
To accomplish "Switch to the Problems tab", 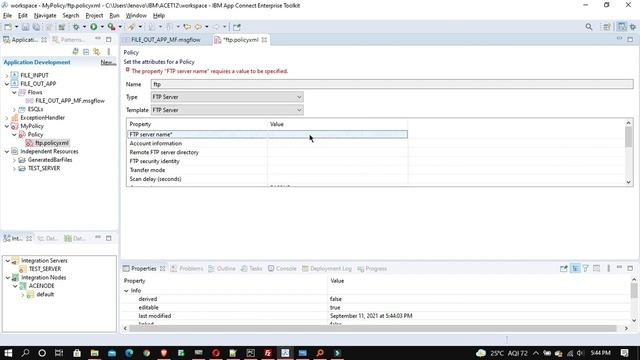I will [x=187, y=269].
